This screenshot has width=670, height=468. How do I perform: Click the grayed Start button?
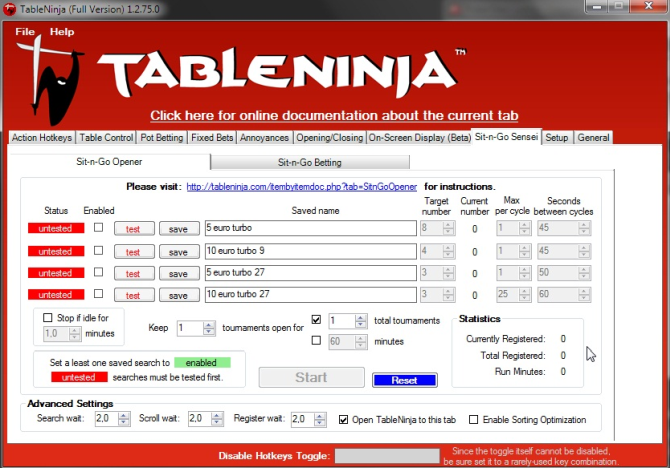pos(311,377)
